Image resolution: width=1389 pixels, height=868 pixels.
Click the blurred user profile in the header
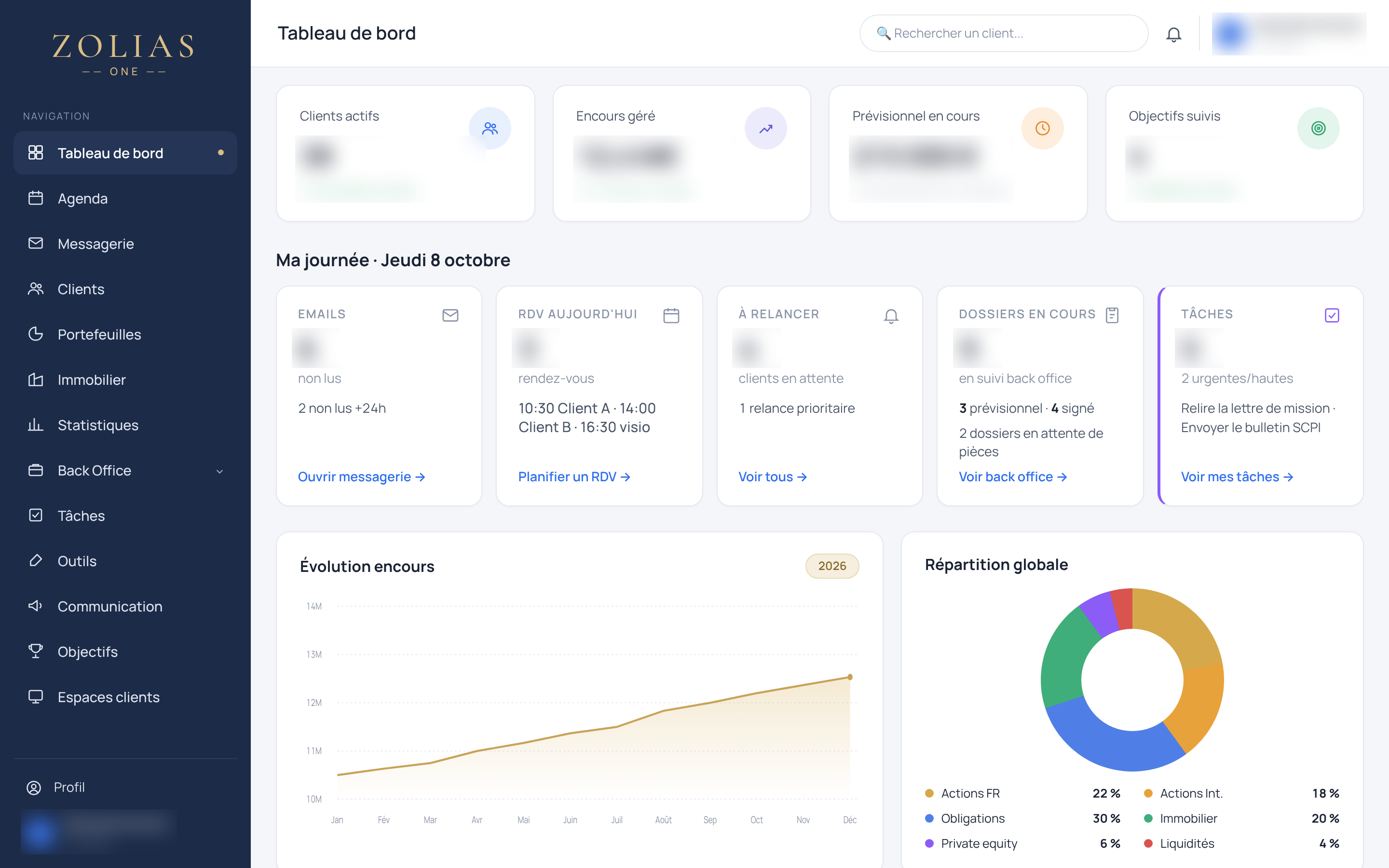pos(1289,34)
